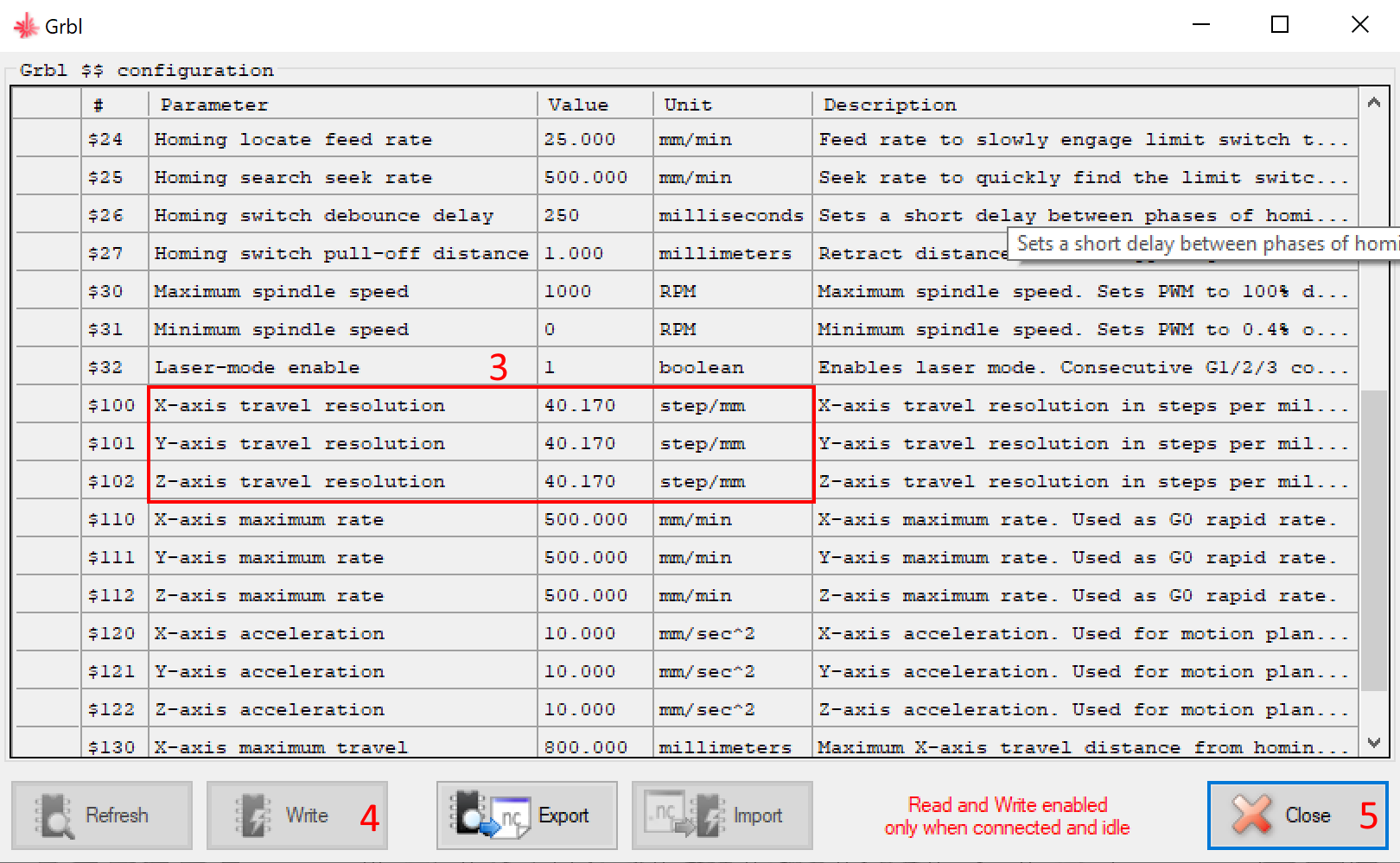The width and height of the screenshot is (1400, 863).
Task: Click the Unit column header
Action: click(733, 105)
